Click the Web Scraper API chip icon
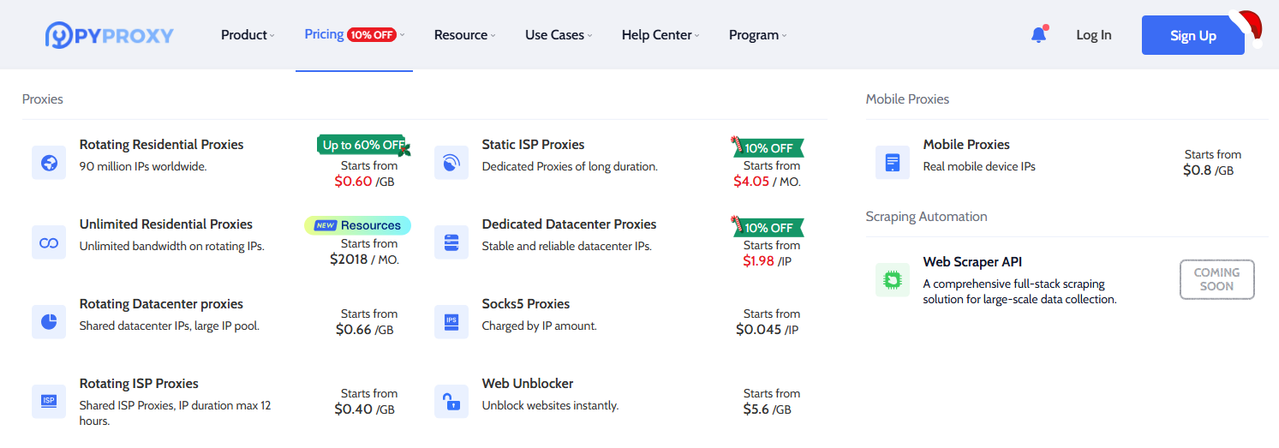Viewport: 1279px width, 448px height. (893, 279)
